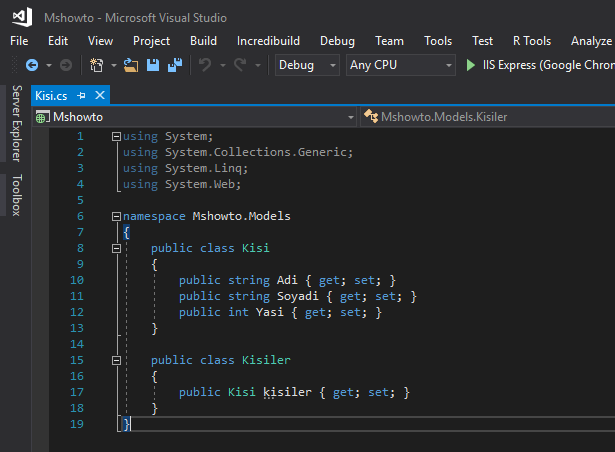This screenshot has height=452, width=615.
Task: Open the Debug menu
Action: pos(337,41)
